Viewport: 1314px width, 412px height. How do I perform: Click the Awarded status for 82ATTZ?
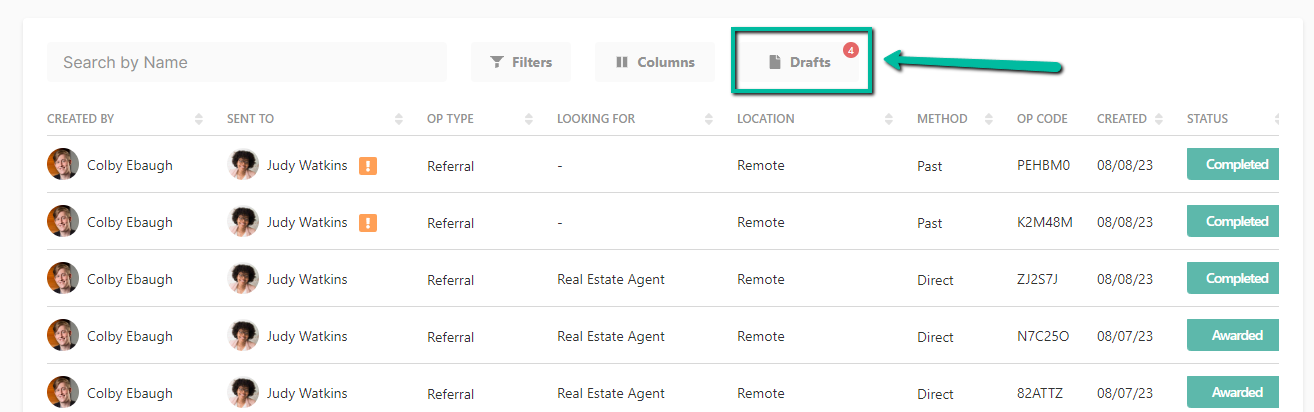(1234, 392)
